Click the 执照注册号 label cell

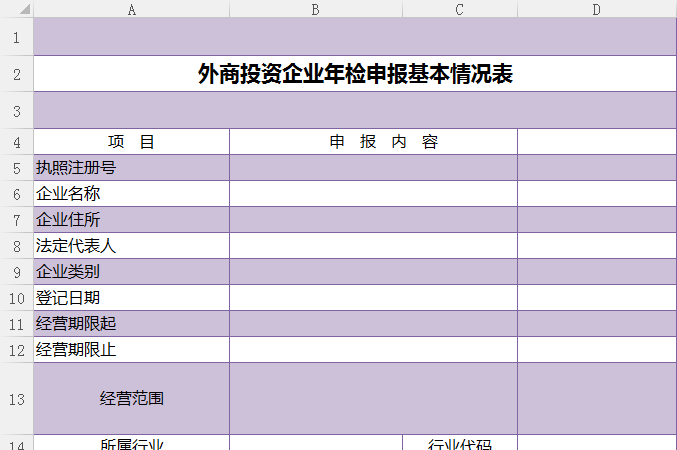[x=132, y=168]
